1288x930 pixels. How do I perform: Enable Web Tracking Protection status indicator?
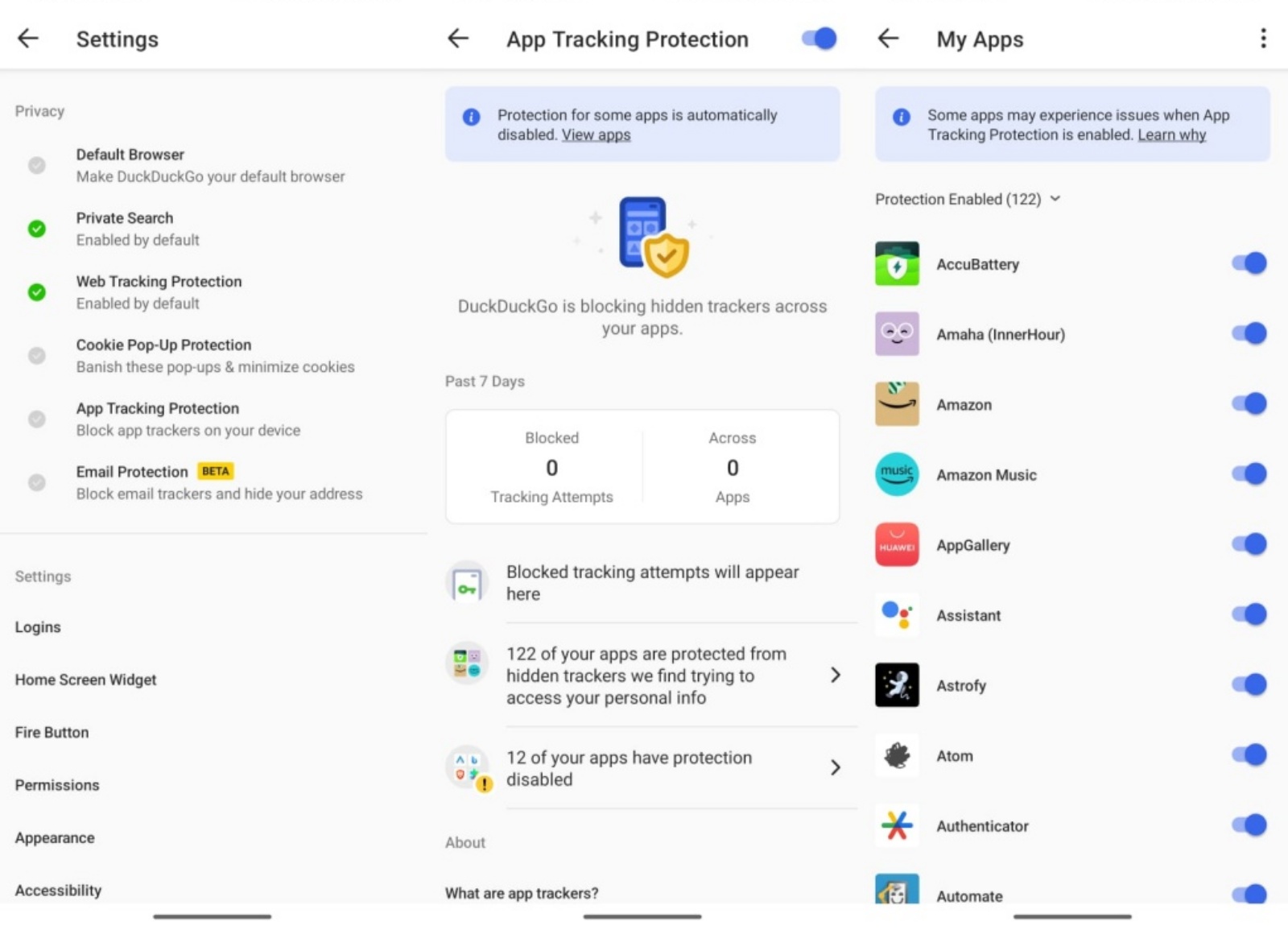(36, 292)
